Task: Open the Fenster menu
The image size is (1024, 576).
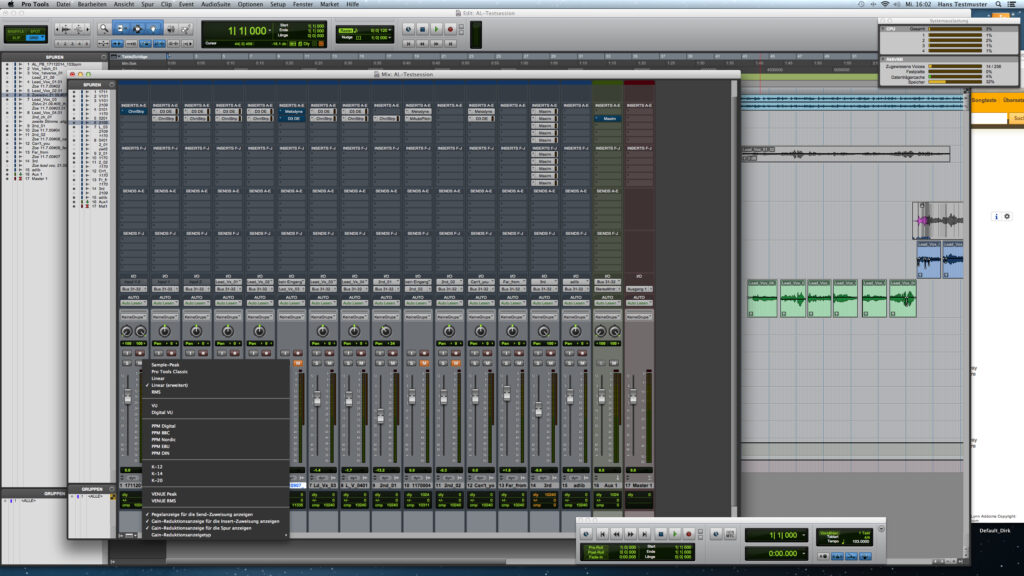Action: [x=302, y=4]
